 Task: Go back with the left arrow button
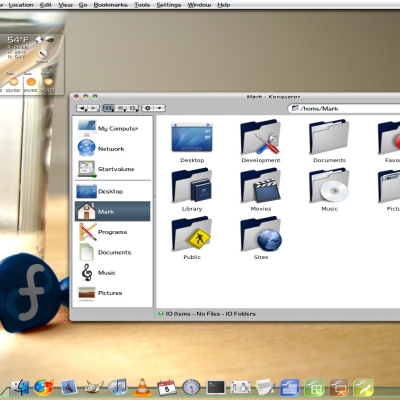[x=82, y=108]
